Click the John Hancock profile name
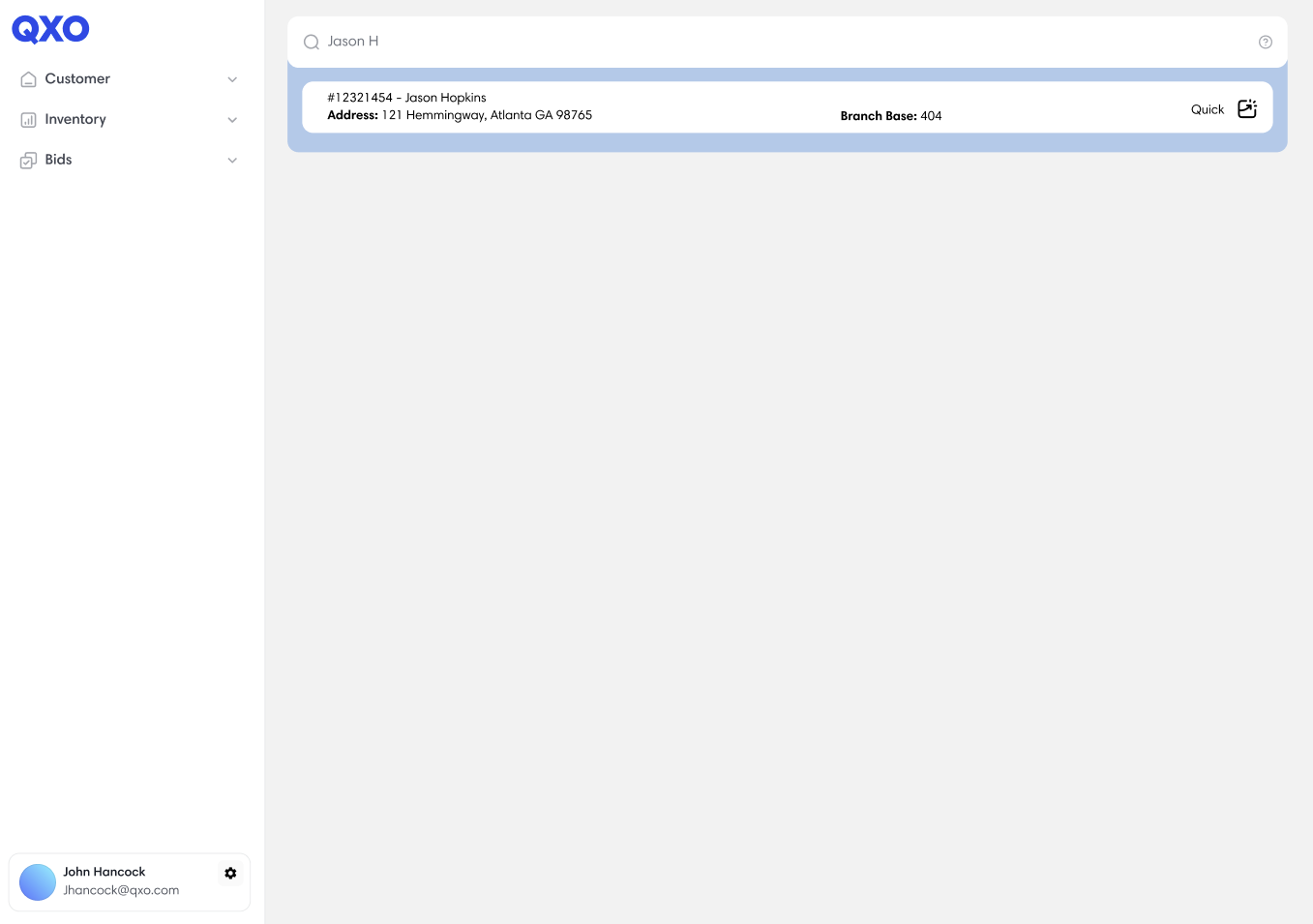 (x=104, y=872)
